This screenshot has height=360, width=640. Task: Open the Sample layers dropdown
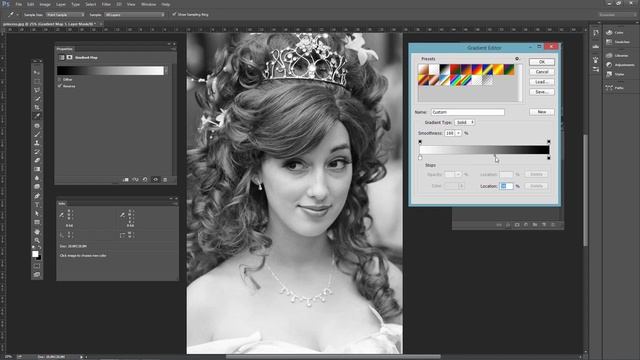(x=134, y=14)
